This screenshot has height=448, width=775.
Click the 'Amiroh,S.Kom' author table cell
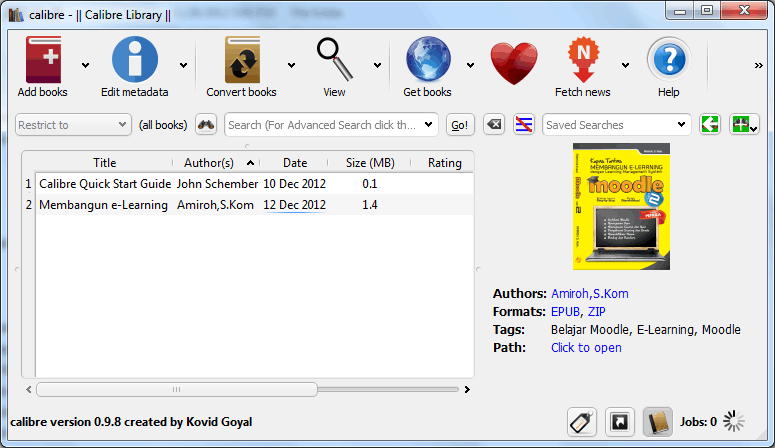pos(217,205)
